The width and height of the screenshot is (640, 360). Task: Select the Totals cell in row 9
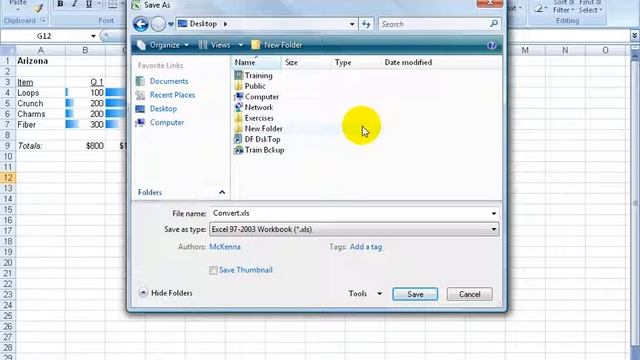[x=40, y=146]
